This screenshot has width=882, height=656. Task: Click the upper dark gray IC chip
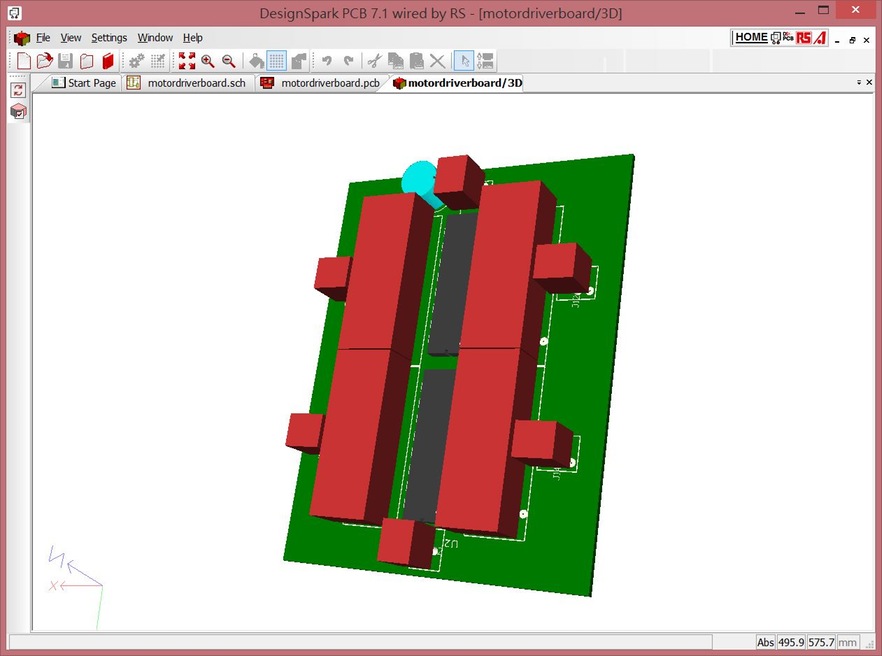[x=451, y=284]
